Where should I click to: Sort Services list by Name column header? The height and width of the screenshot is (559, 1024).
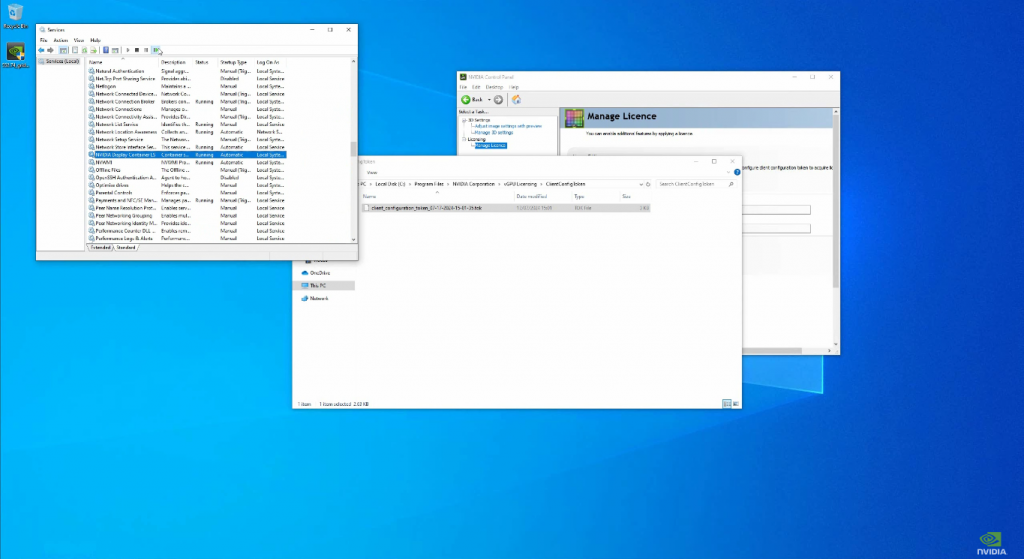[x=122, y=62]
